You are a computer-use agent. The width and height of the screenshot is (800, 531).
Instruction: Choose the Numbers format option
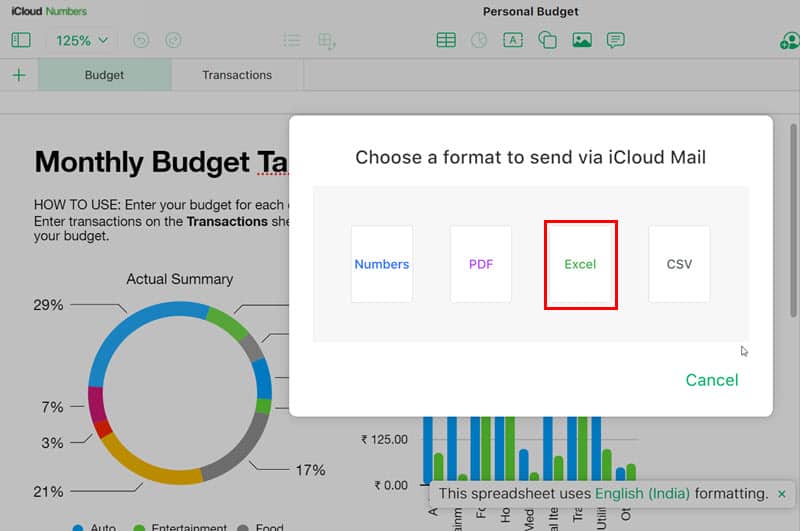coord(382,264)
